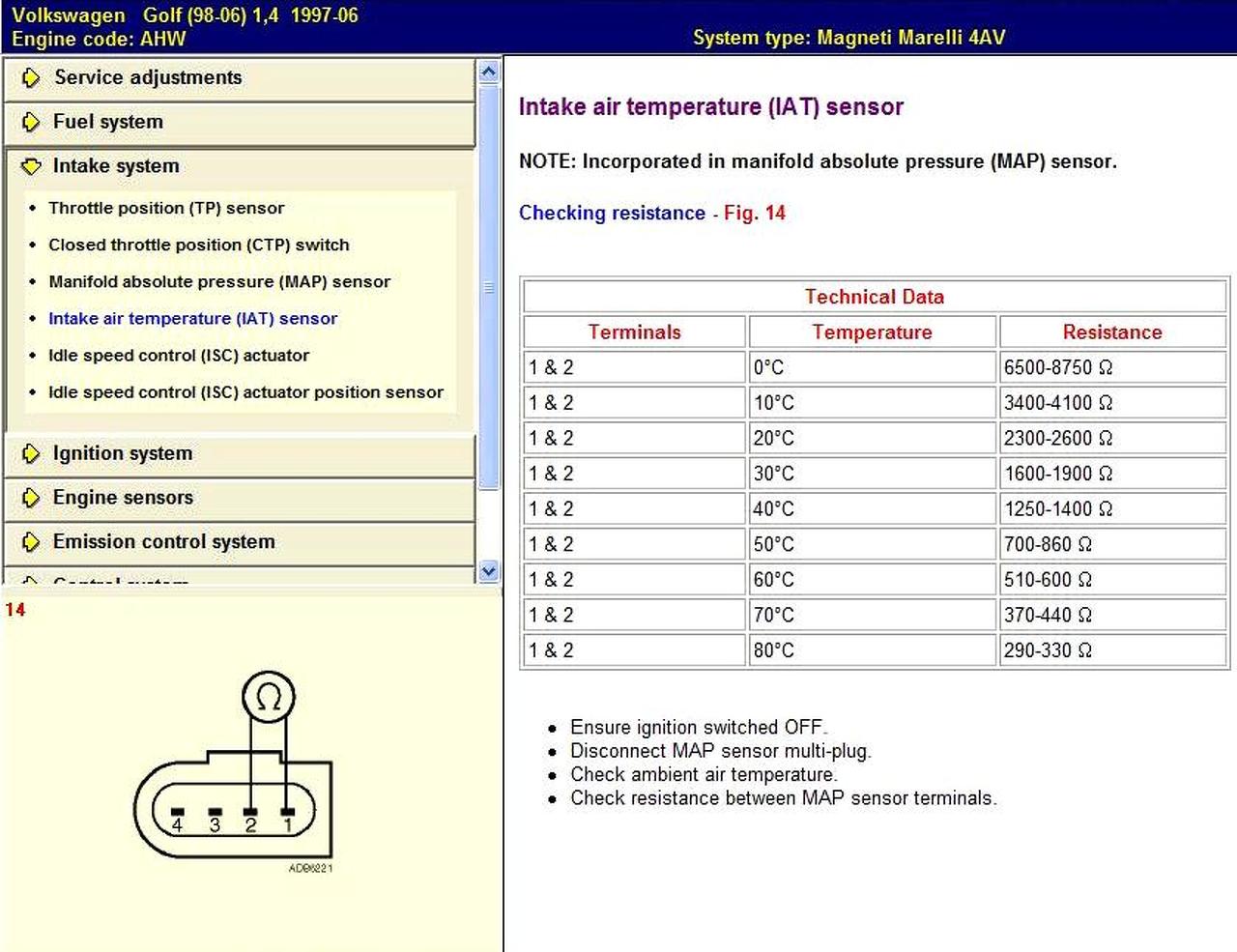Click the Volkswagen Golf vehicle title

tap(185, 15)
